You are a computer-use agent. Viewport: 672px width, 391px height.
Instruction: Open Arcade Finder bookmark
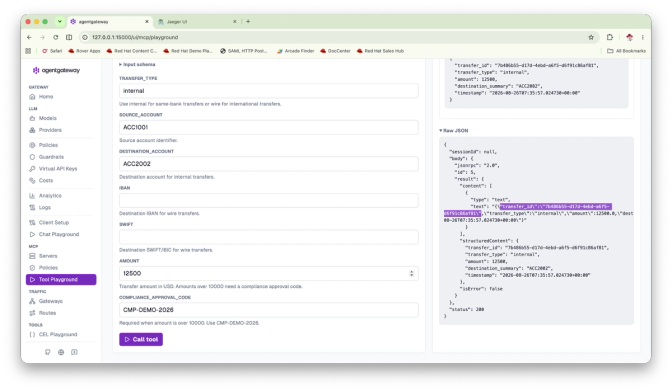[296, 51]
